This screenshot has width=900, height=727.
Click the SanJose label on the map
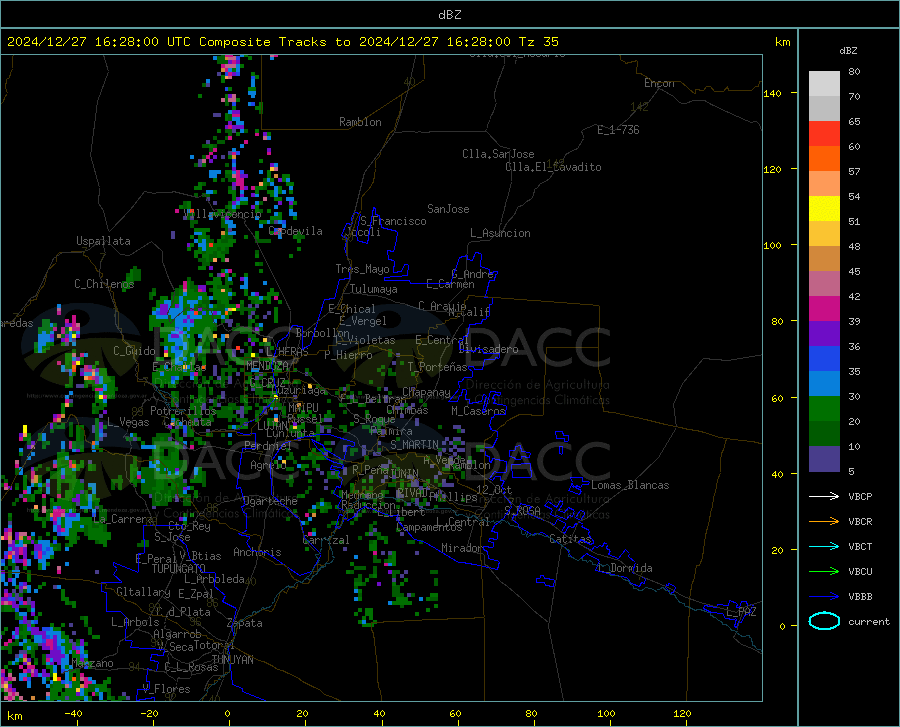coord(448,209)
